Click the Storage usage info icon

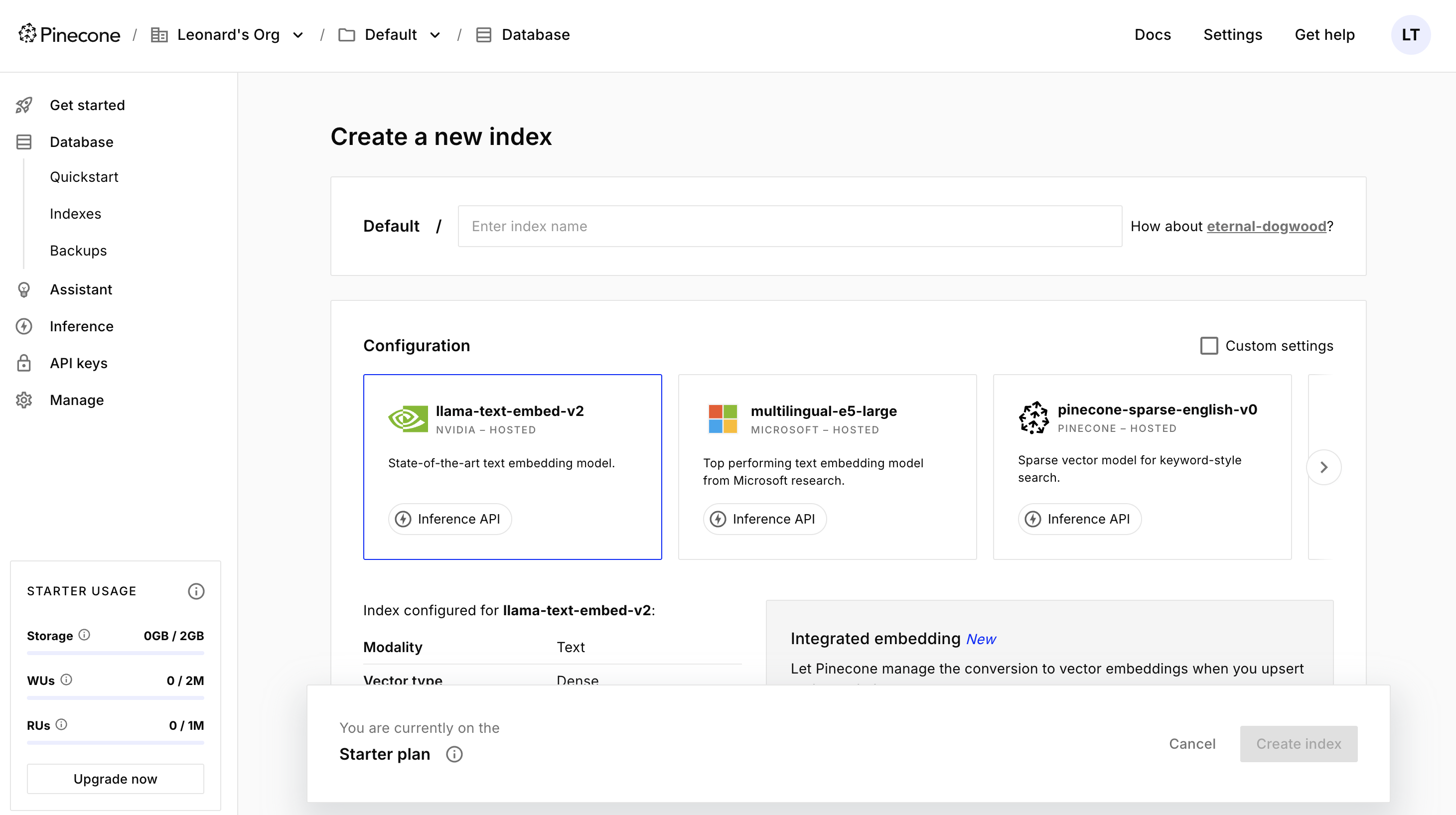pyautogui.click(x=84, y=635)
